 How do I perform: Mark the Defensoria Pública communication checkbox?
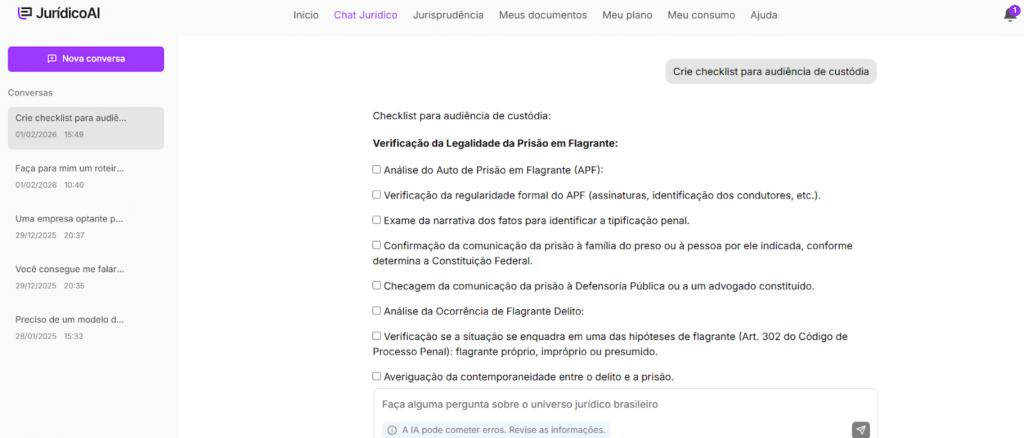click(377, 285)
